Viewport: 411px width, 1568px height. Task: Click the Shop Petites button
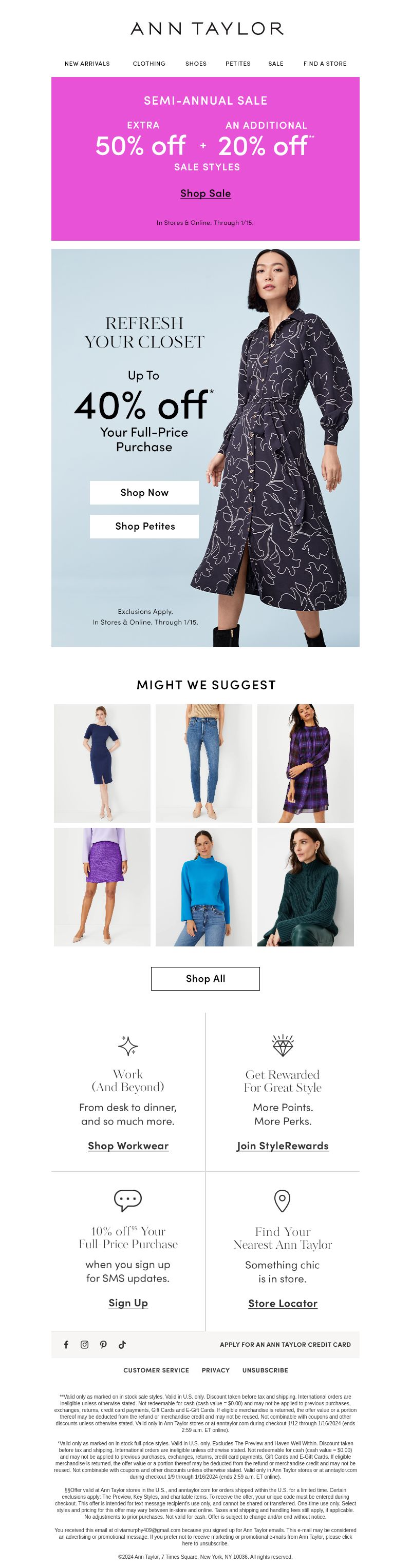(x=144, y=526)
